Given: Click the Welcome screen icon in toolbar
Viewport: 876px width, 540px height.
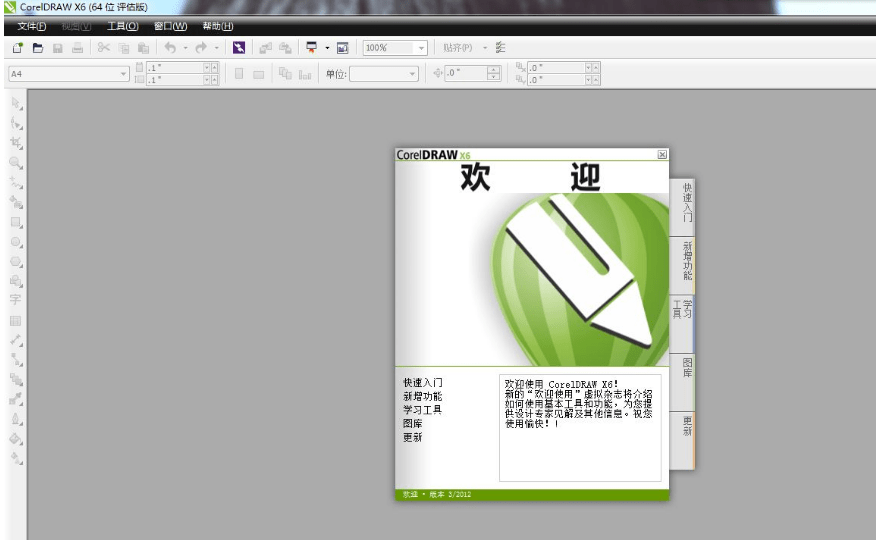Looking at the screenshot, I should (x=342, y=47).
